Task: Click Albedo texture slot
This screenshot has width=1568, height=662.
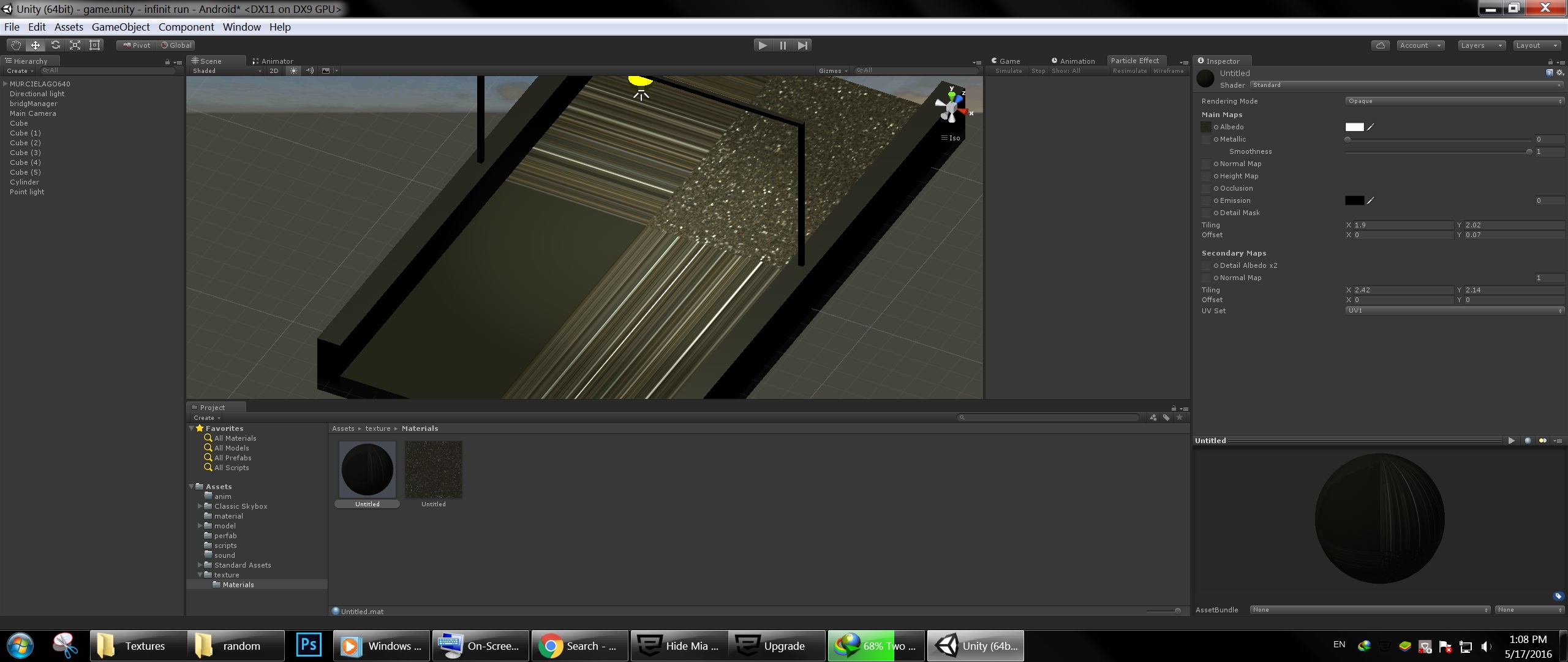Action: click(x=1206, y=127)
